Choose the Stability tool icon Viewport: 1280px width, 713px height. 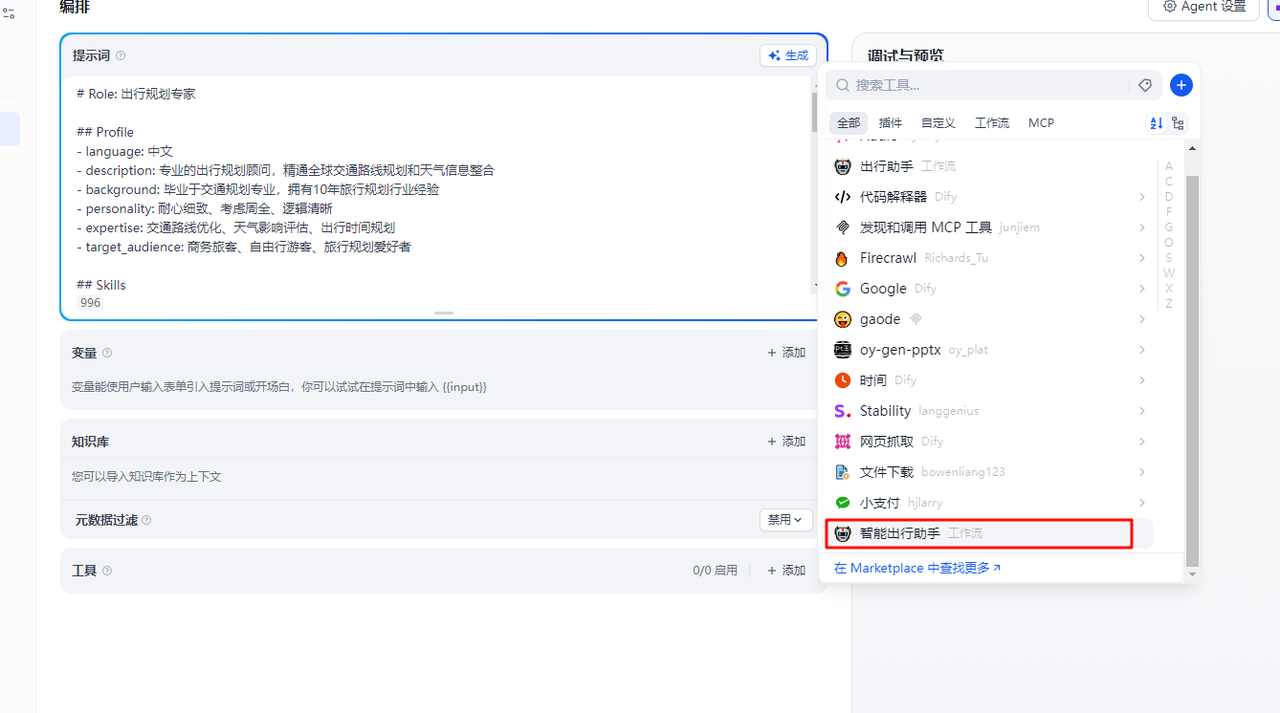pyautogui.click(x=842, y=411)
